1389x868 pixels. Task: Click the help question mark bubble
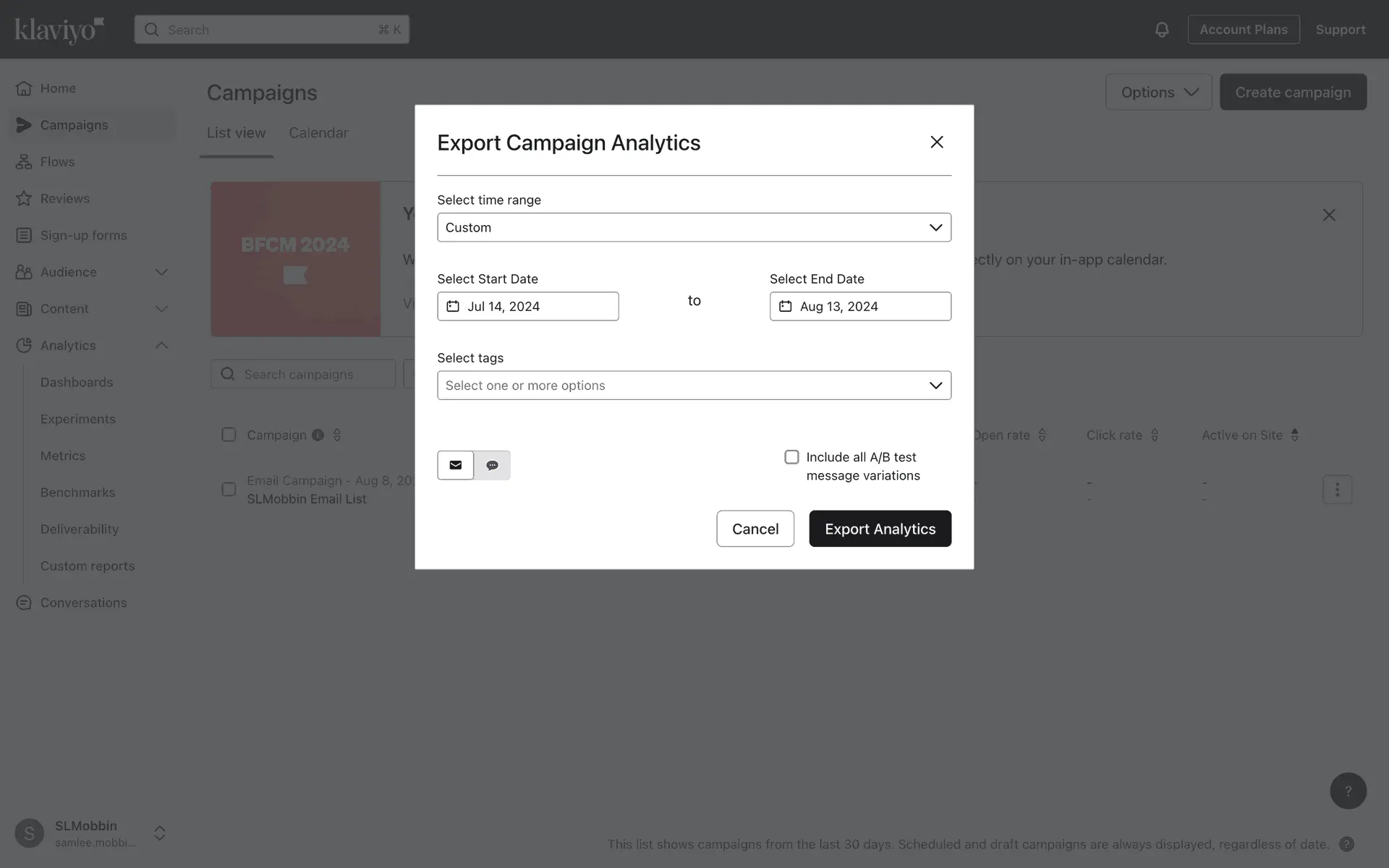[1347, 791]
